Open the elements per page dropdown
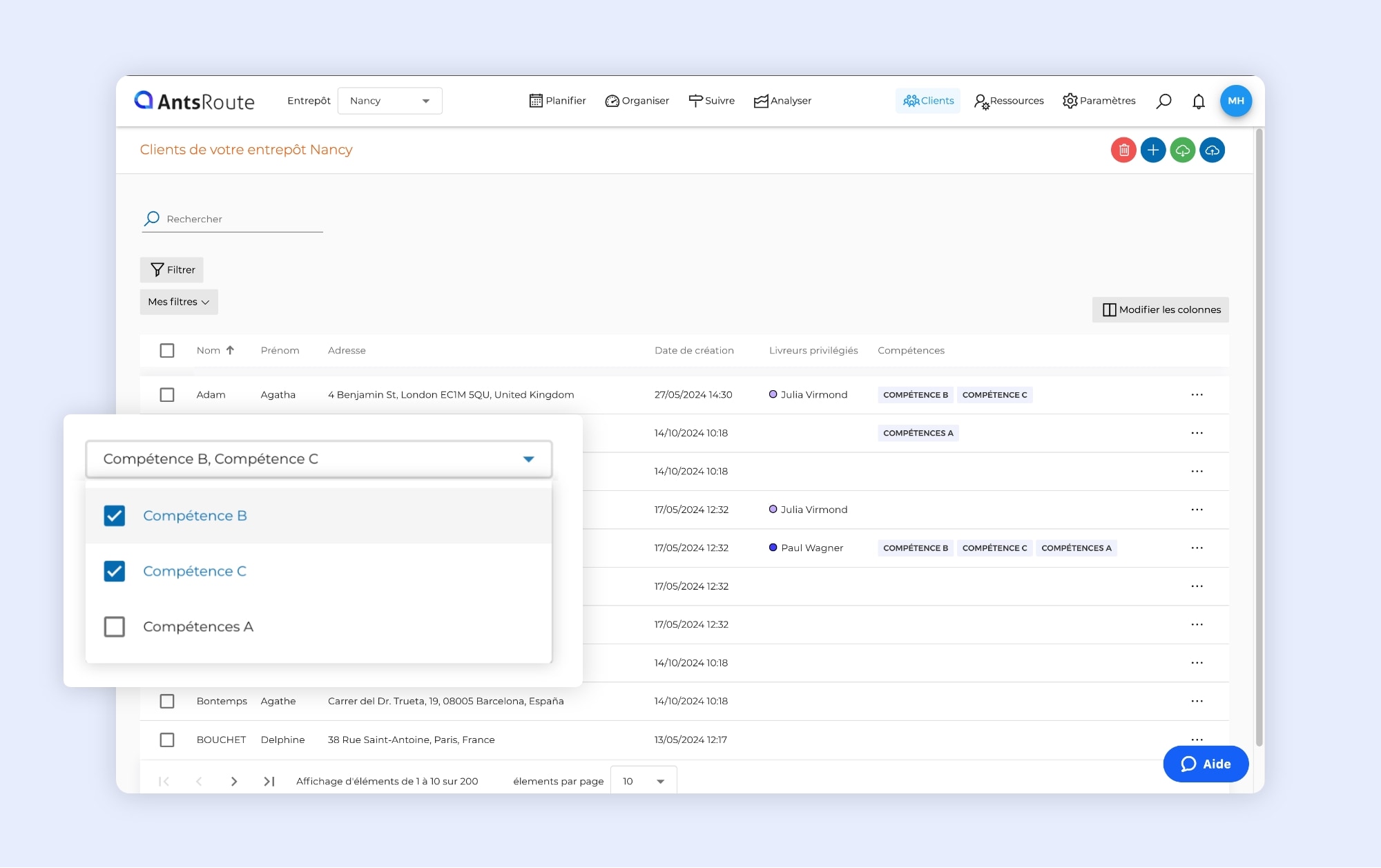The width and height of the screenshot is (1381, 868). click(643, 781)
